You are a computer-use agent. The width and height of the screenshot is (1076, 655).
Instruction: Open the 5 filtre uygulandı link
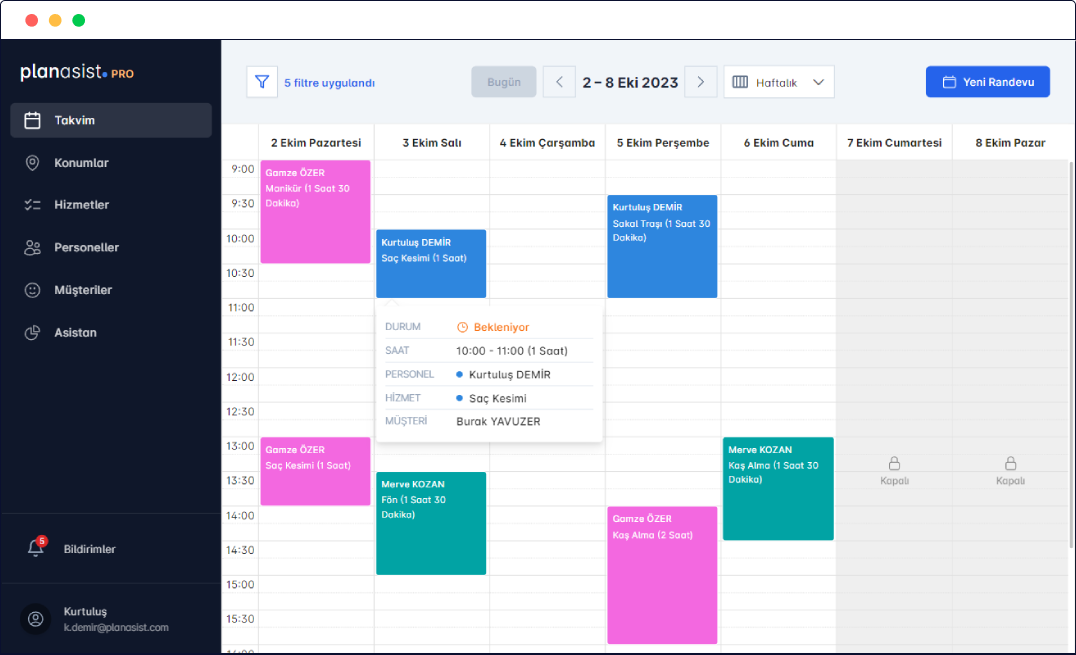click(x=329, y=83)
